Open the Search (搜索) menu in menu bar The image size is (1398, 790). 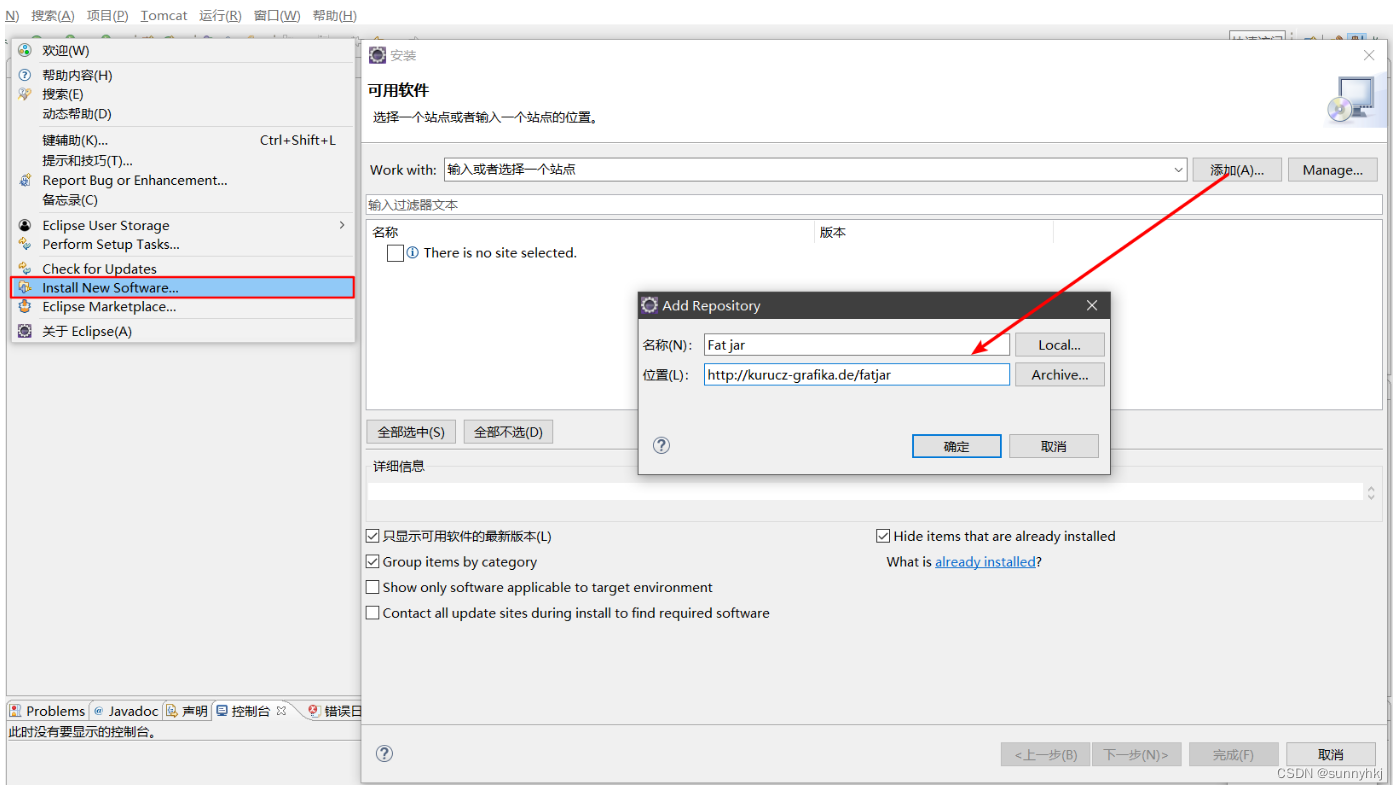point(52,15)
